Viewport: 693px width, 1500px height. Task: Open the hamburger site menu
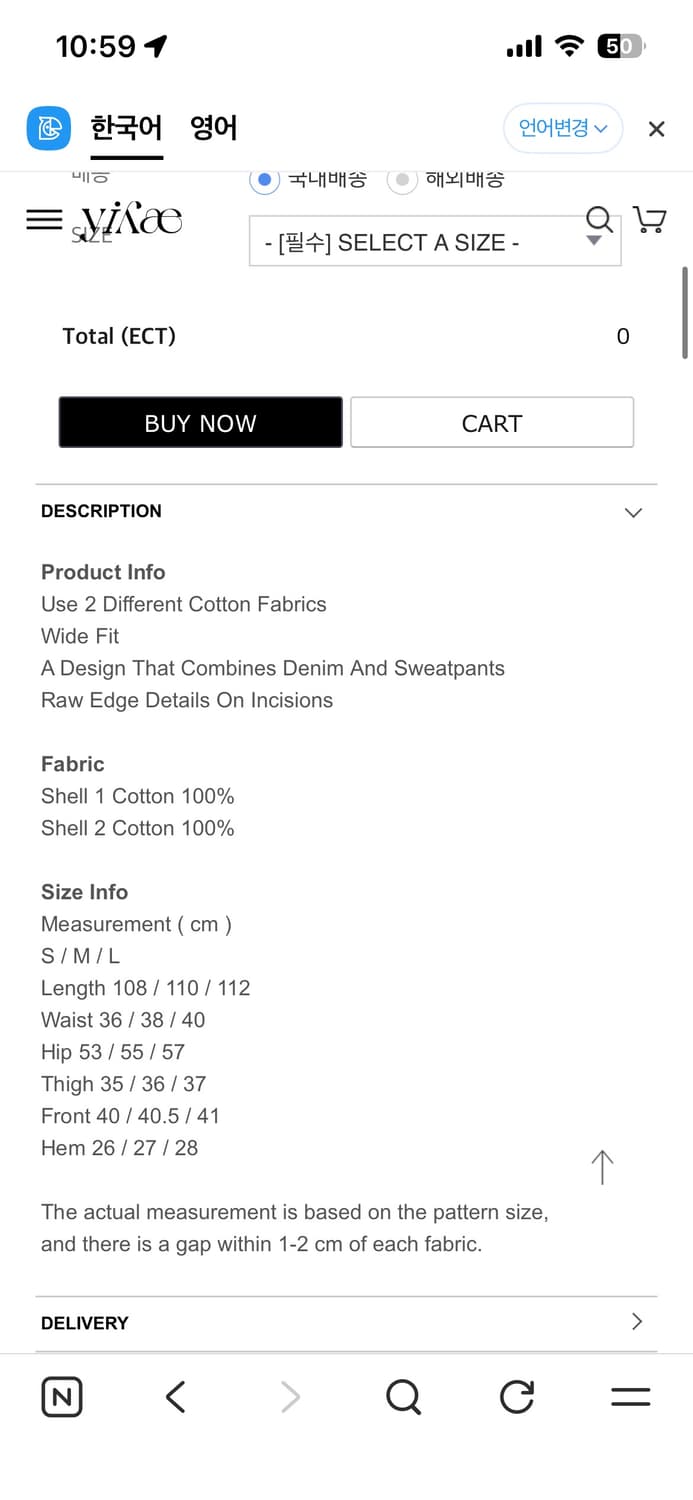[44, 220]
